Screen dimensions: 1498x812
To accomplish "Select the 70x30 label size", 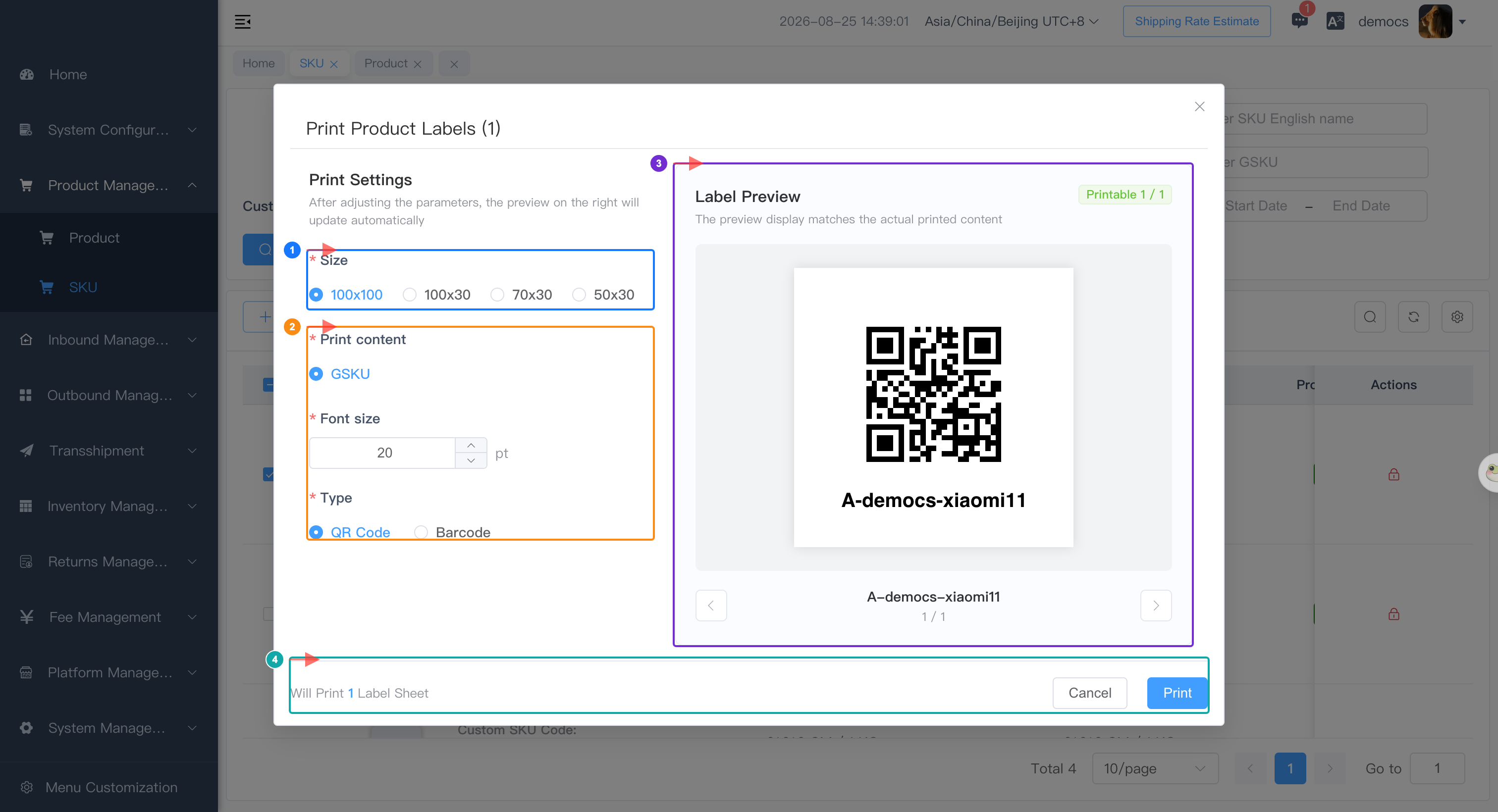I will tap(522, 295).
